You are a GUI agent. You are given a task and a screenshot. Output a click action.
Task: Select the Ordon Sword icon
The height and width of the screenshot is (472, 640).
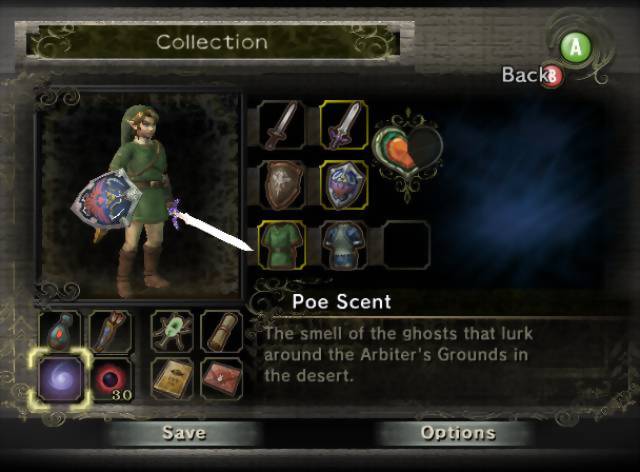pos(282,125)
